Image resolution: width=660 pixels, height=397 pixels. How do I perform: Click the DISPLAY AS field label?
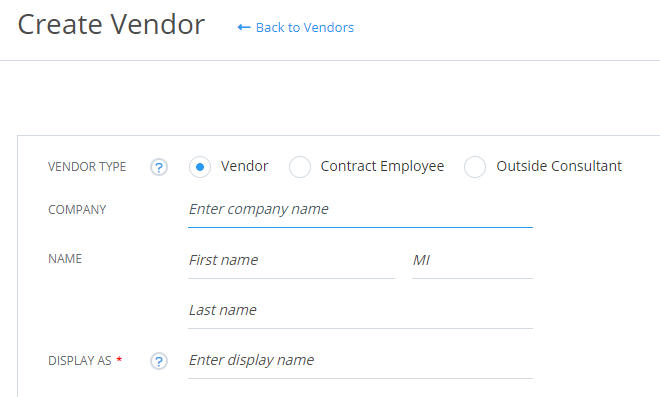pos(80,361)
